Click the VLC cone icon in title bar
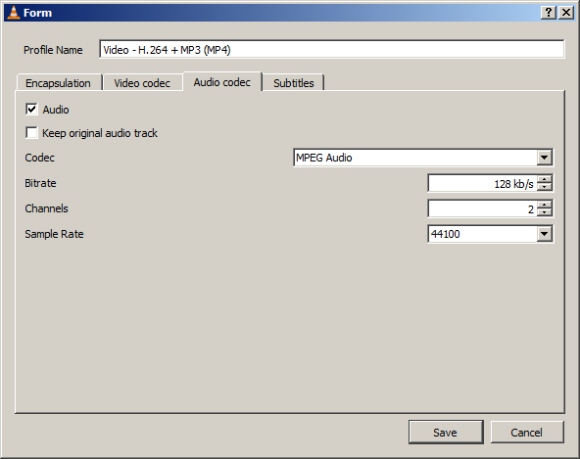580x459 pixels. [x=14, y=13]
